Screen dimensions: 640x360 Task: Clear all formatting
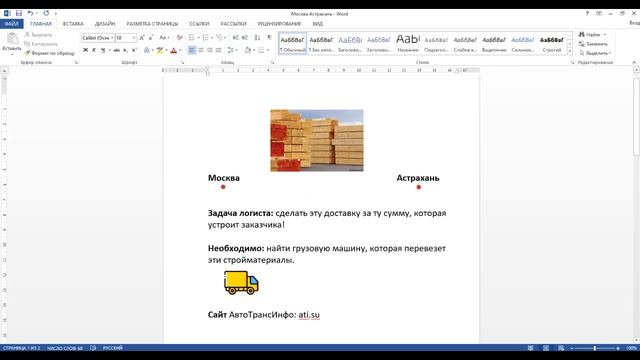click(179, 38)
